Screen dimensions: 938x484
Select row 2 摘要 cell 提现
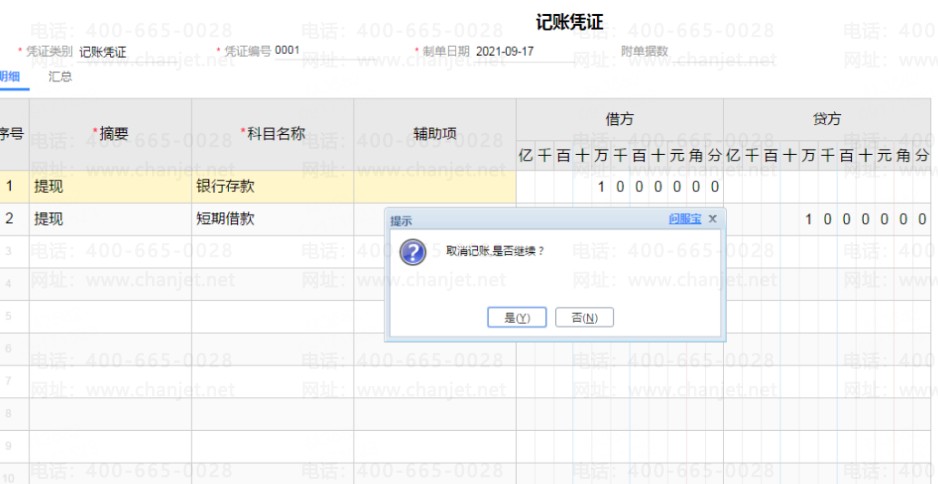111,219
